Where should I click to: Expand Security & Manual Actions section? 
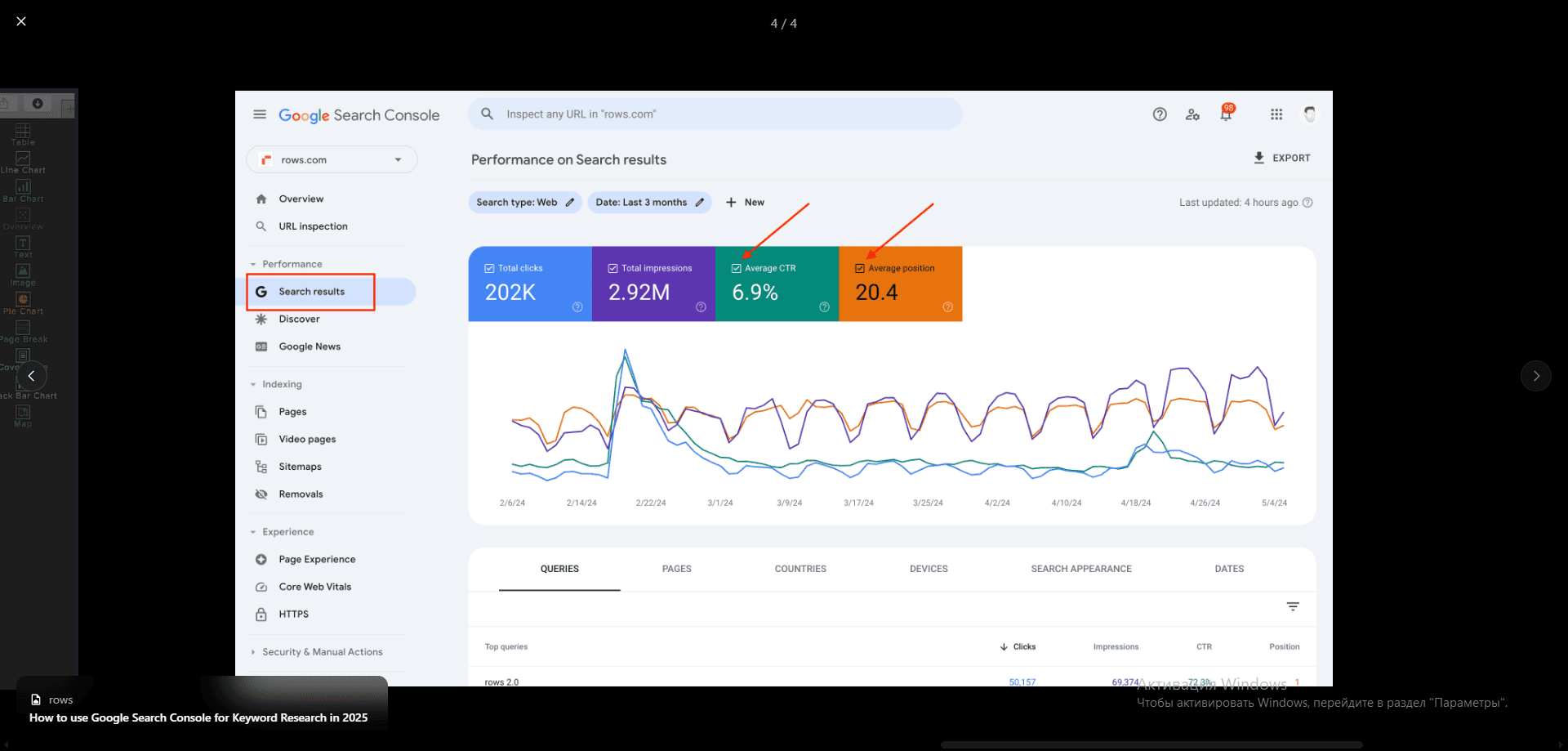pos(253,652)
